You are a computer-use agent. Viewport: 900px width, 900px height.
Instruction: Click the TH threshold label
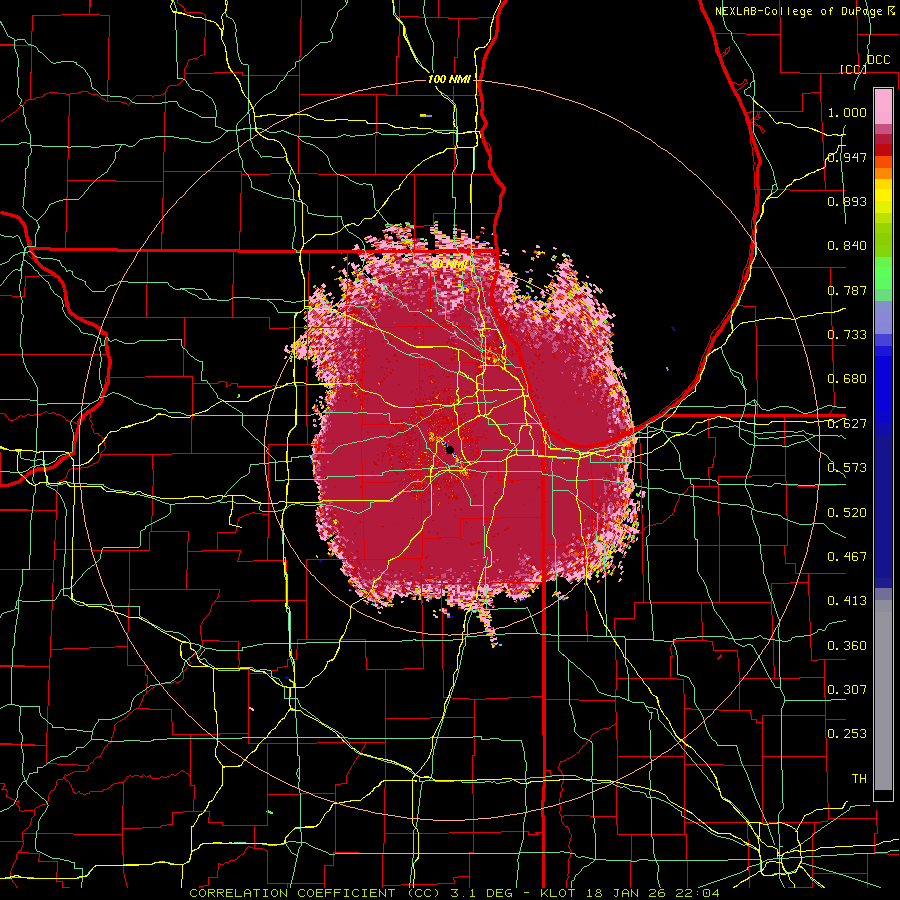coord(859,779)
